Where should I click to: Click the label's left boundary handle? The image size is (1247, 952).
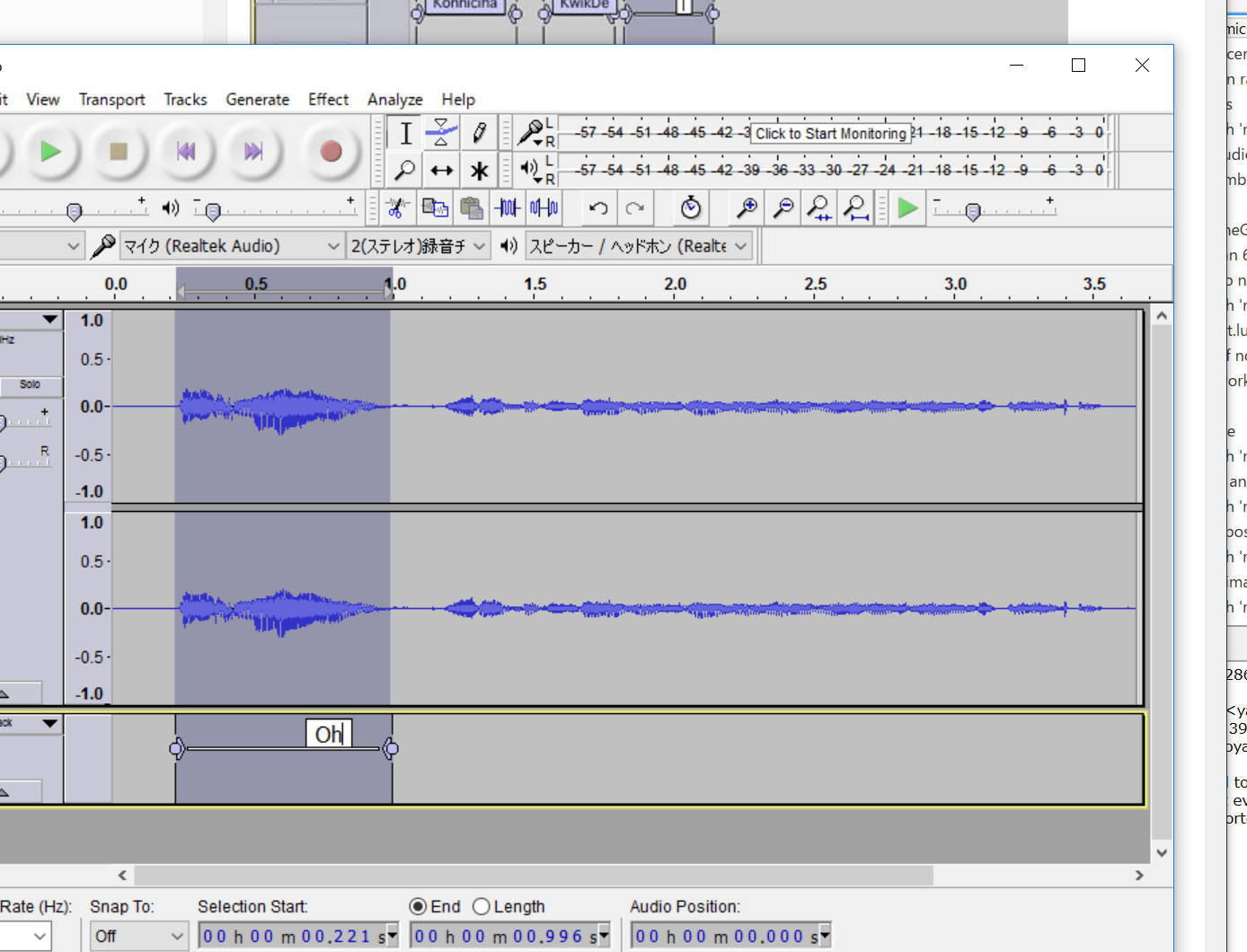point(177,748)
